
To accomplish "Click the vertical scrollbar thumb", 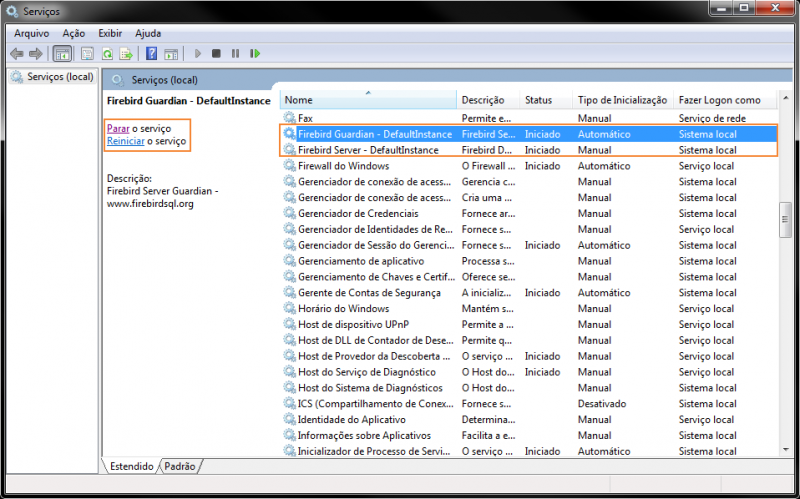I will (x=785, y=220).
